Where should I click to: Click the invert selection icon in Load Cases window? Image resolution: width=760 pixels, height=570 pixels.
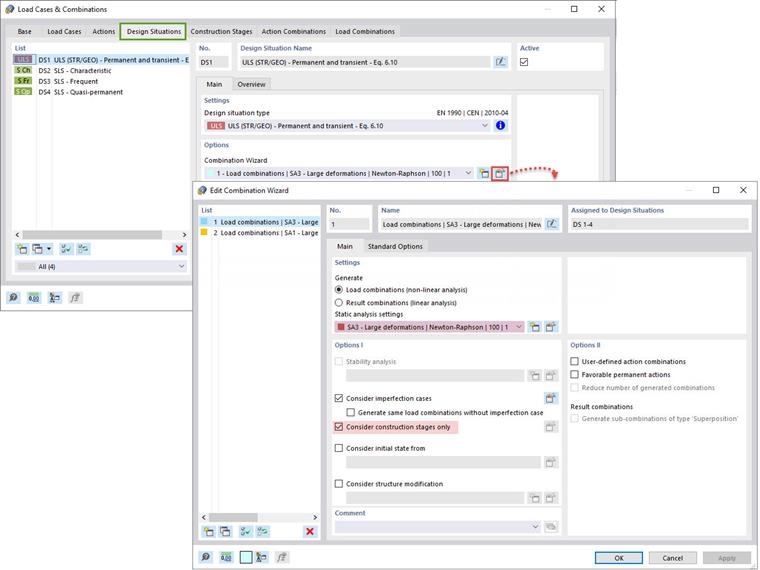(83, 249)
